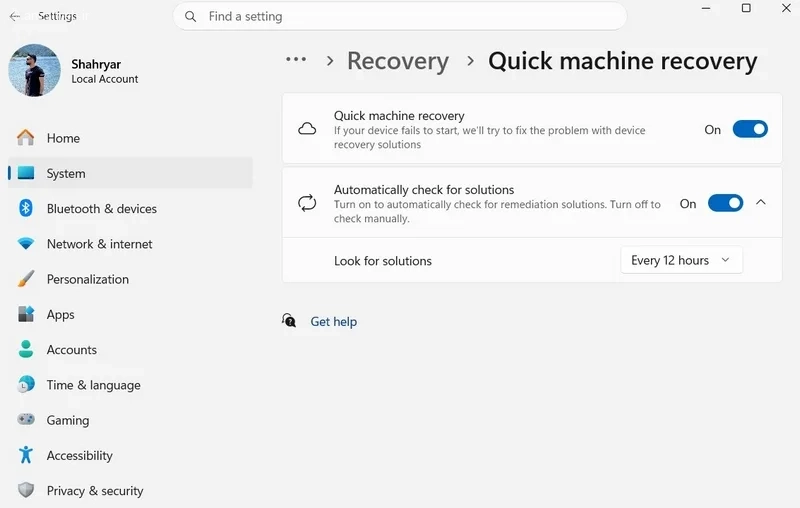Image resolution: width=800 pixels, height=508 pixels.
Task: Click the Accounts person icon
Action: [x=26, y=349]
